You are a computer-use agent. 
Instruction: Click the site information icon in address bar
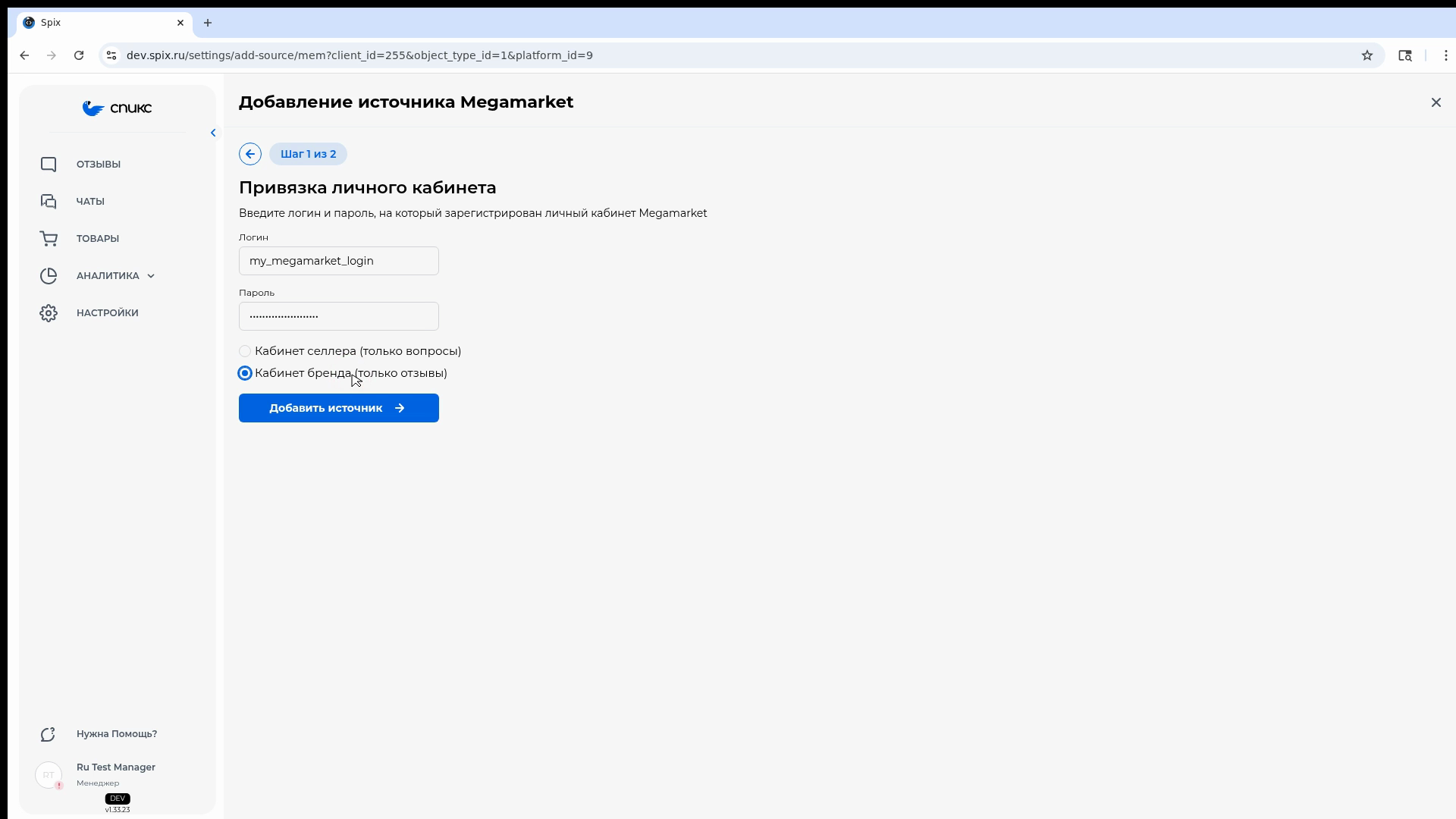[x=111, y=55]
